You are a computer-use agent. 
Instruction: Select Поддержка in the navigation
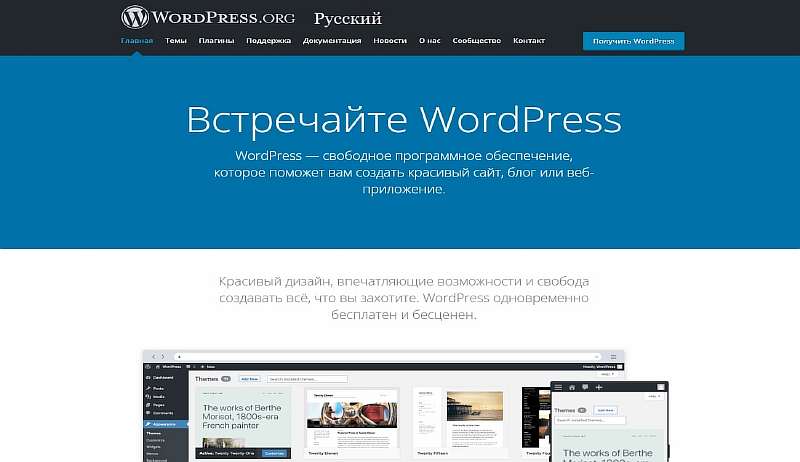[268, 40]
